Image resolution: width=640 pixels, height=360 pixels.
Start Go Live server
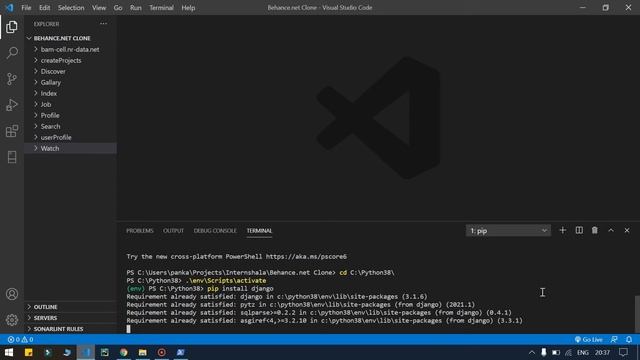click(x=588, y=339)
